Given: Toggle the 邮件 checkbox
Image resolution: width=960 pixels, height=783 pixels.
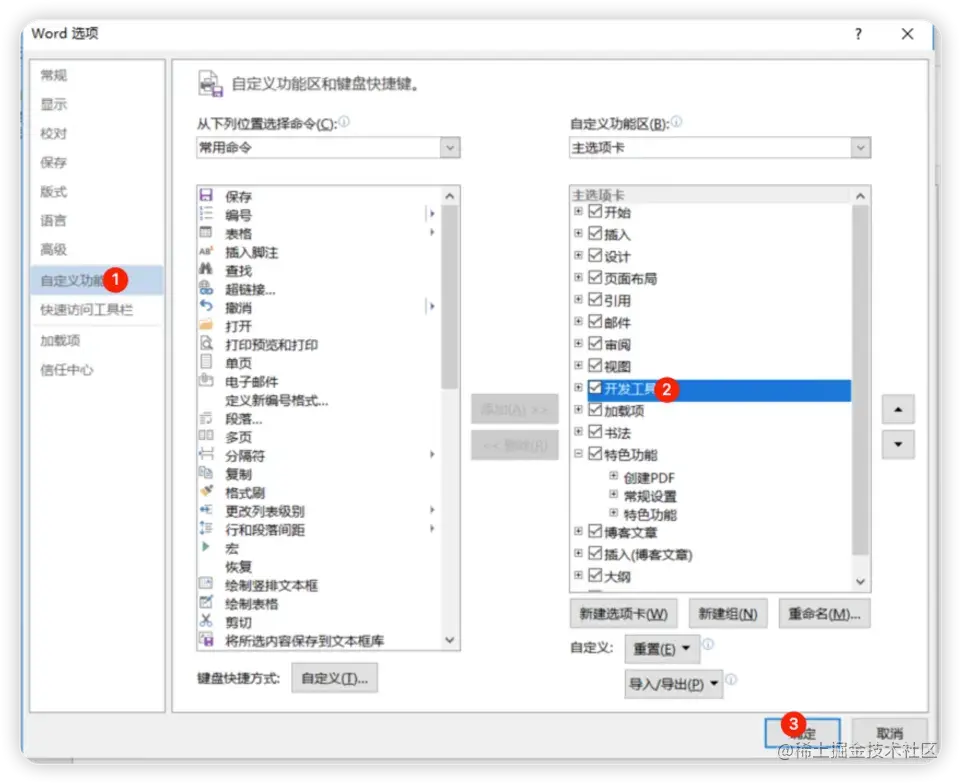Looking at the screenshot, I should click(x=595, y=321).
